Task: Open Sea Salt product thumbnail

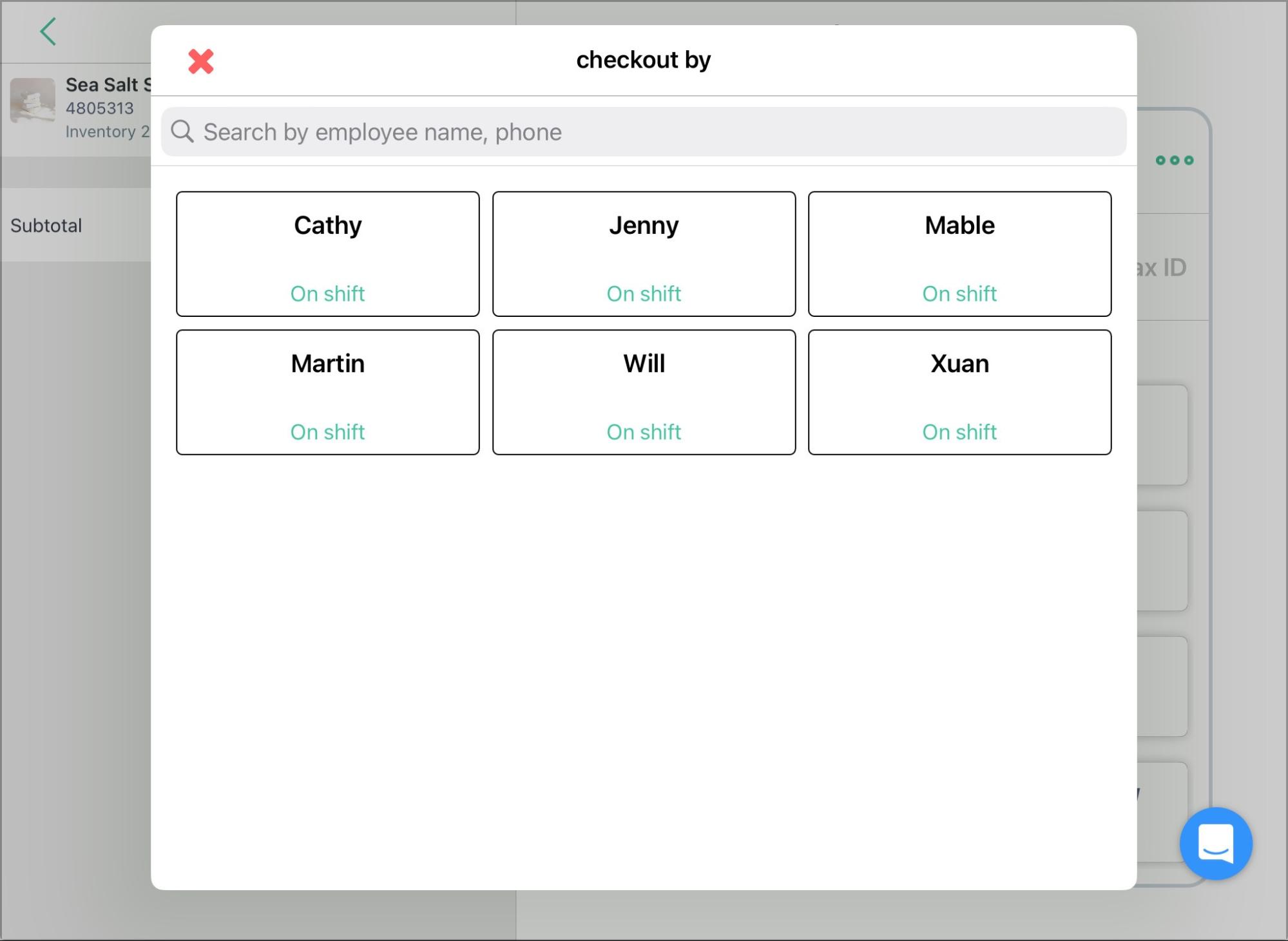Action: coord(32,100)
